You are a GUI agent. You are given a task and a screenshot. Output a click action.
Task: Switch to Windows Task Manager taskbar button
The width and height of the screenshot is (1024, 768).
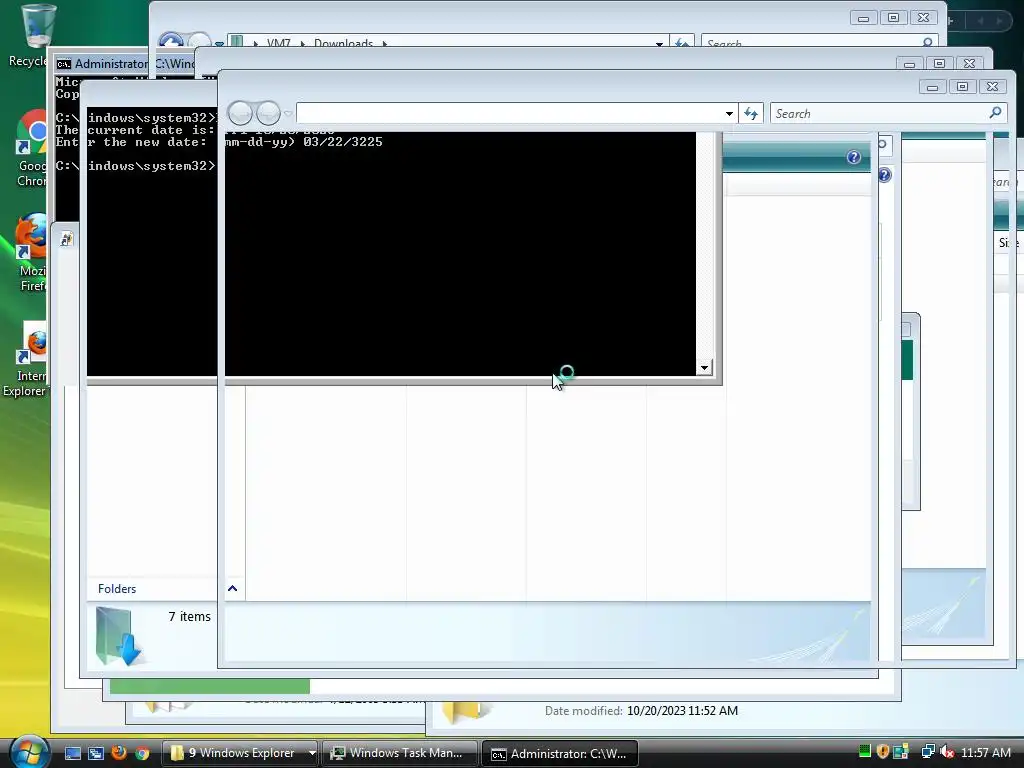click(x=400, y=753)
